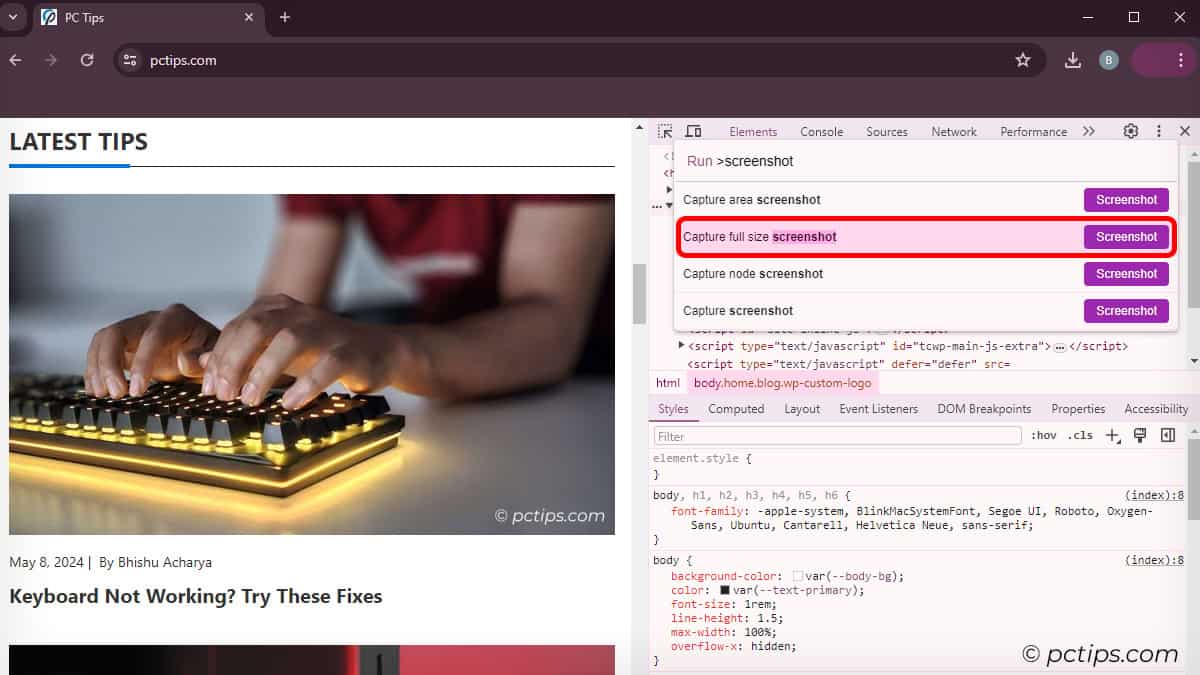View site information icon in address bar

click(x=130, y=60)
